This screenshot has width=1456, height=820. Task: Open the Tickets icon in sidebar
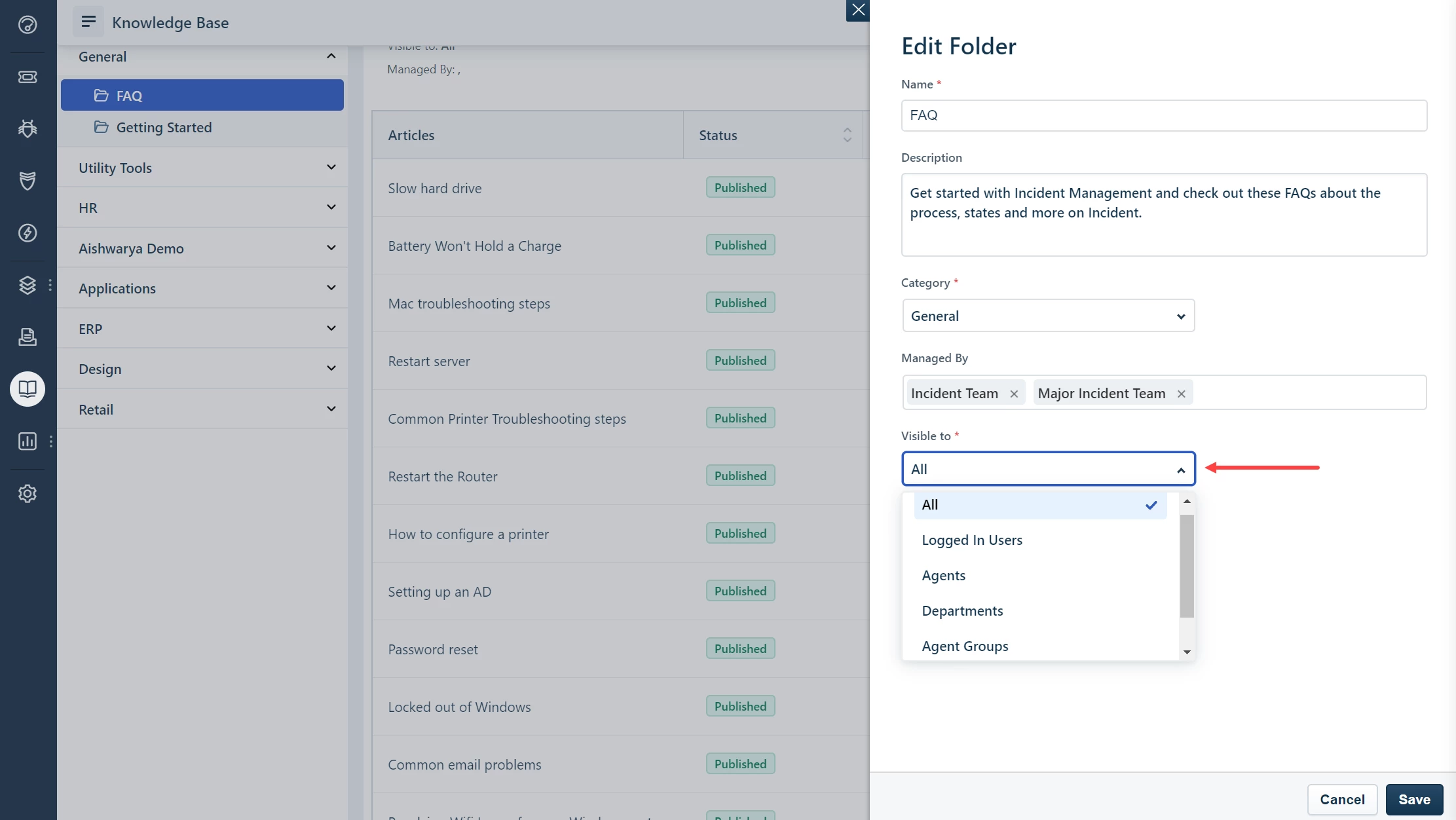click(x=28, y=77)
